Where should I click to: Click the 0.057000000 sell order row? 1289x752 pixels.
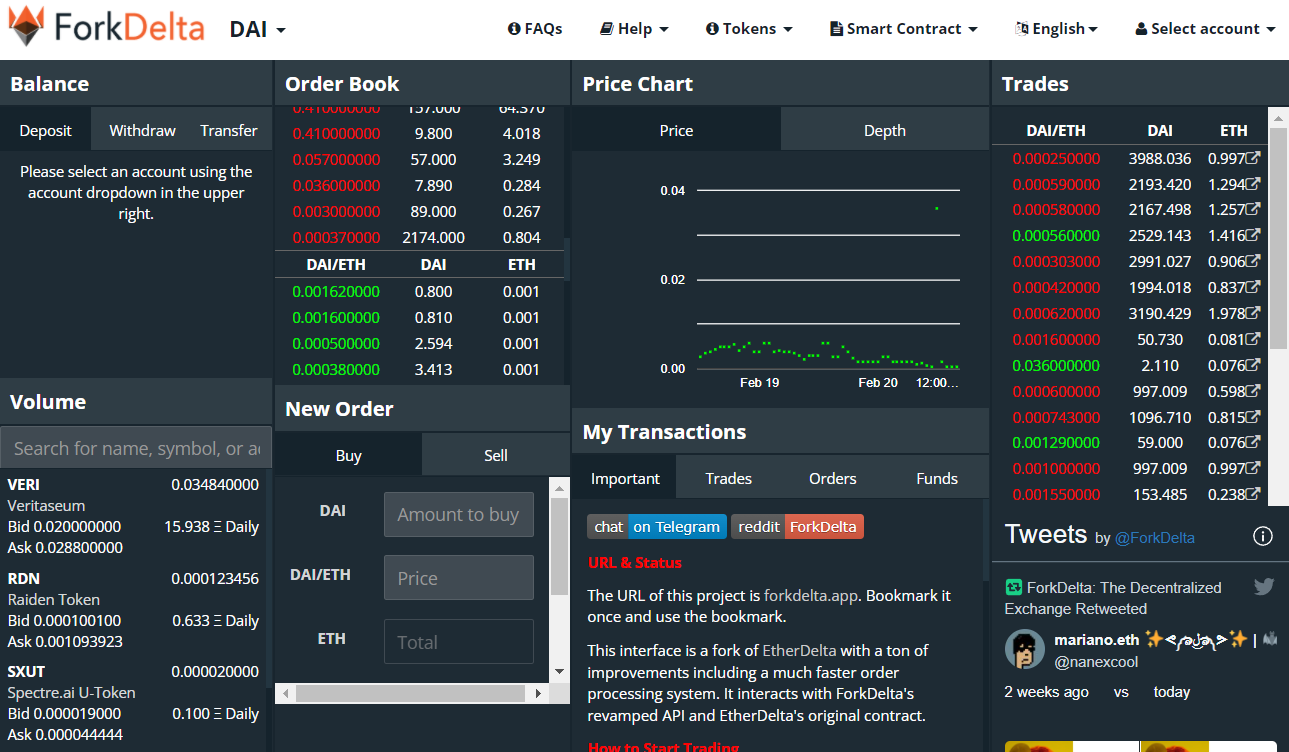pos(419,160)
